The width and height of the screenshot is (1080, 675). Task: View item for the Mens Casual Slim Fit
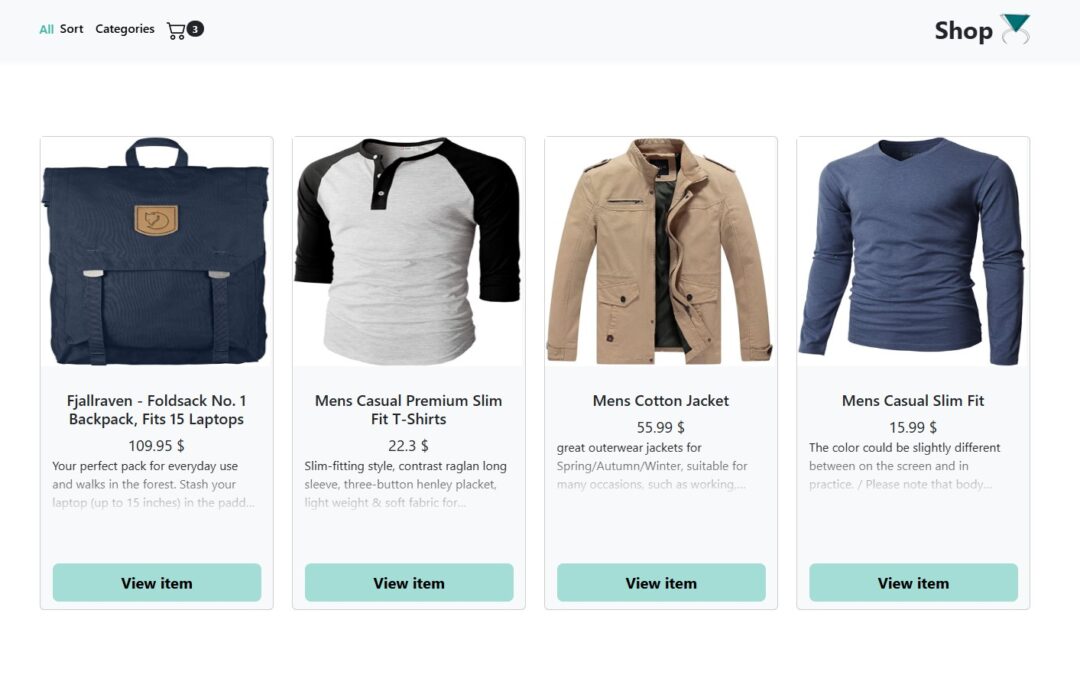point(913,582)
